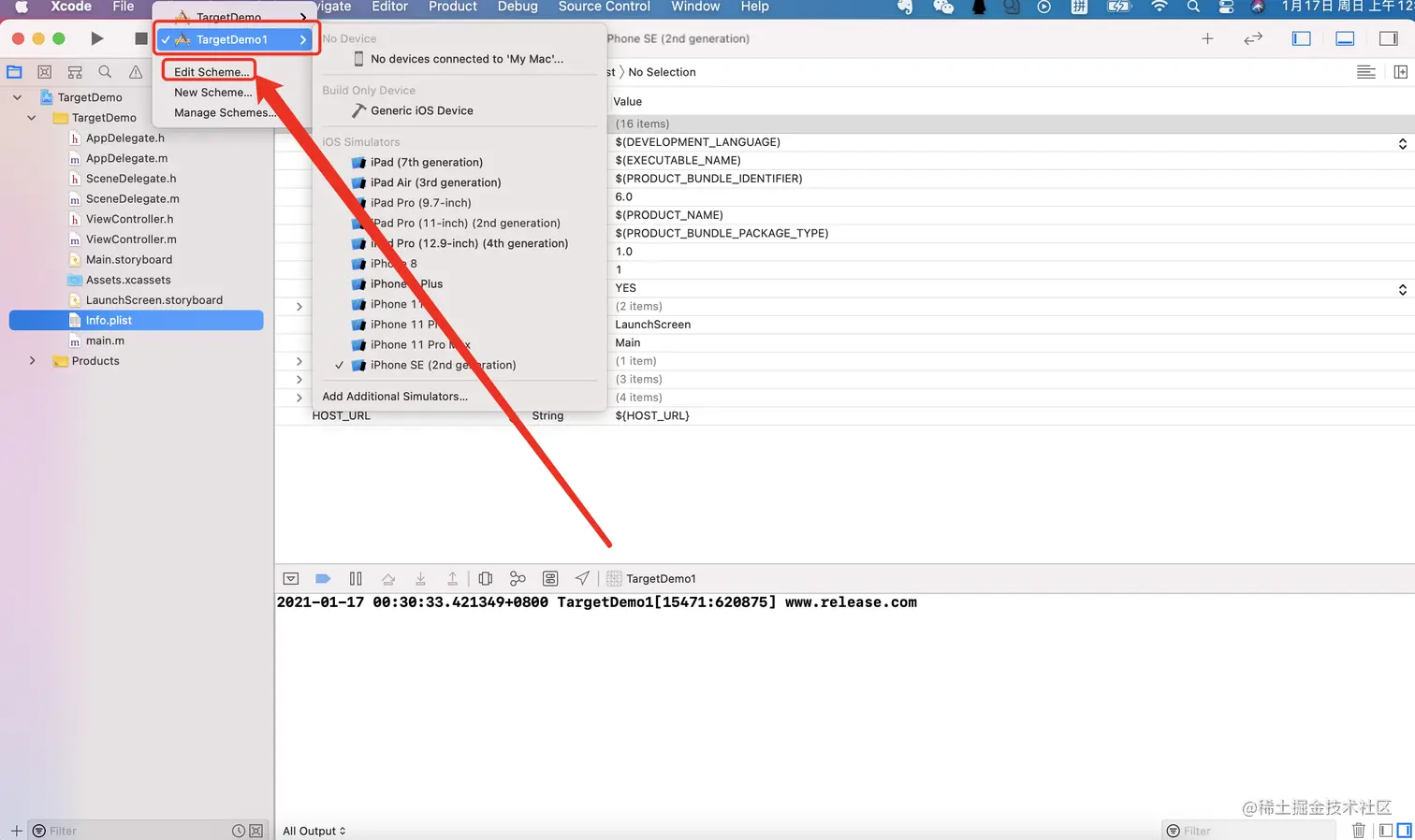Toggle the Inspector panel visibility

pyautogui.click(x=1389, y=38)
